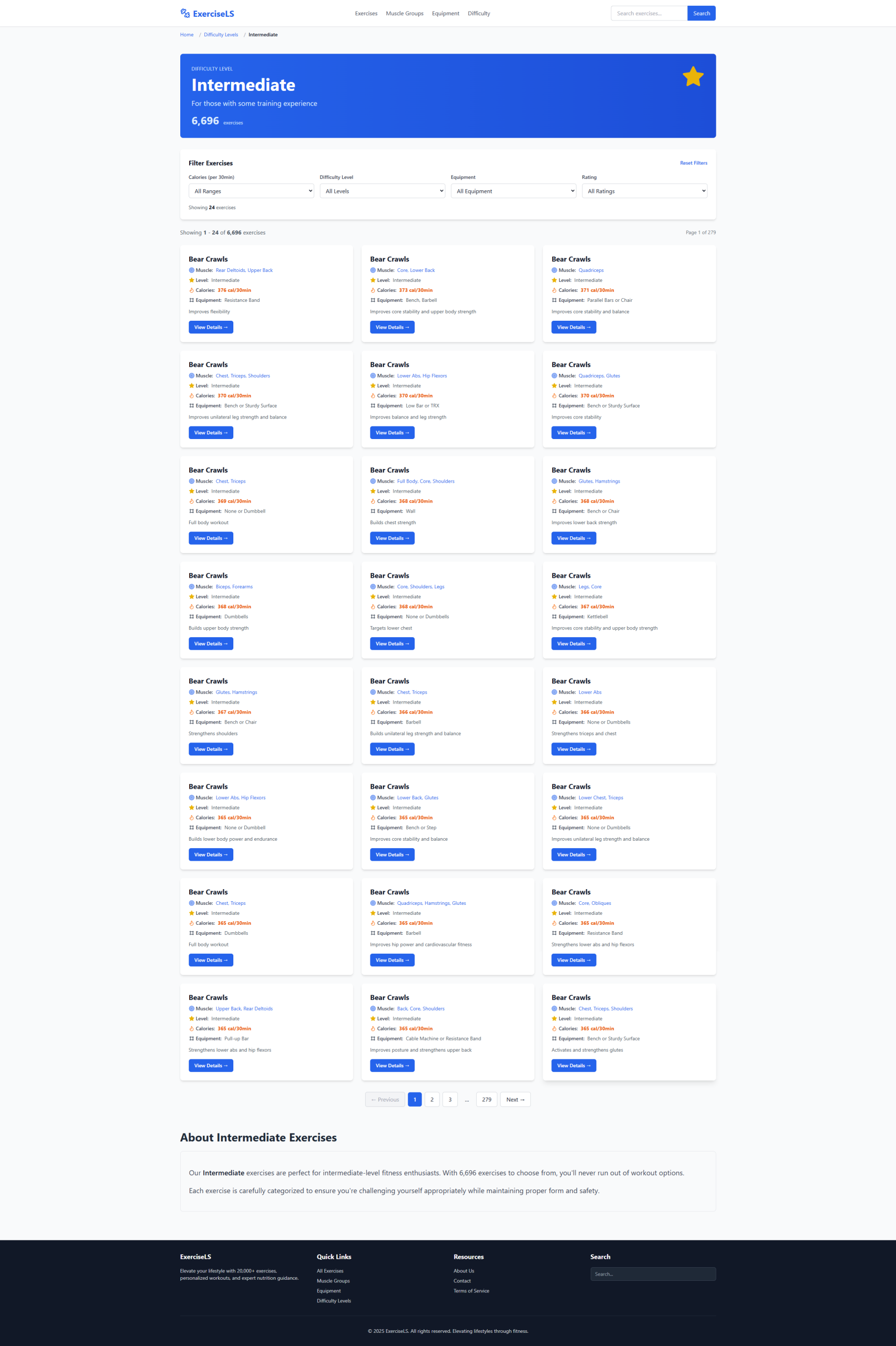Click equipment icon beside Wall

tap(373, 512)
